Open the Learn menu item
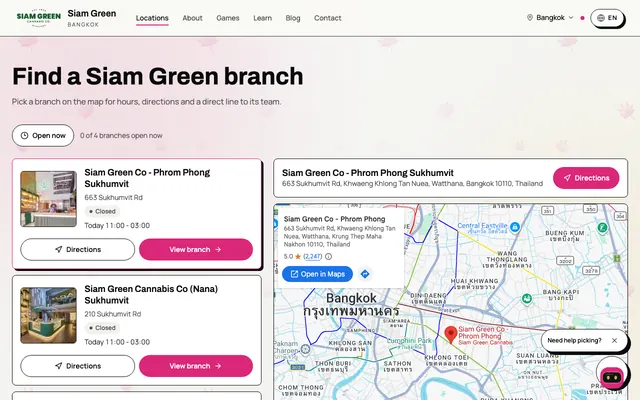This screenshot has height=400, width=640. tap(262, 18)
